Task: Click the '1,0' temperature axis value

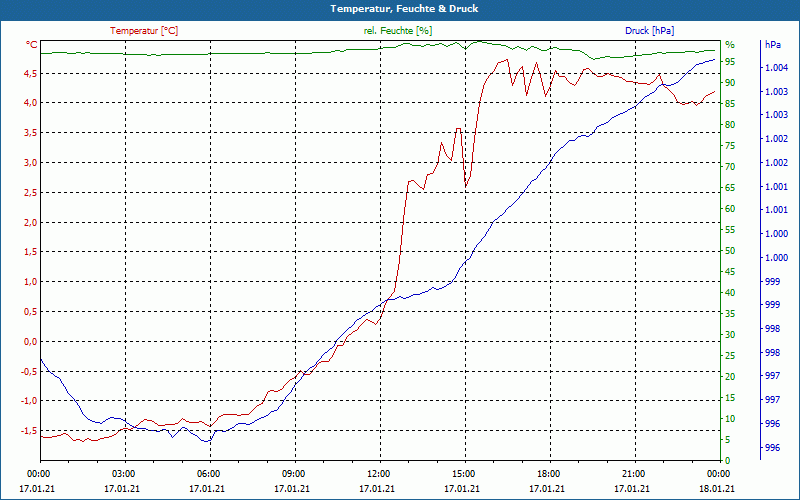Action: 31,282
